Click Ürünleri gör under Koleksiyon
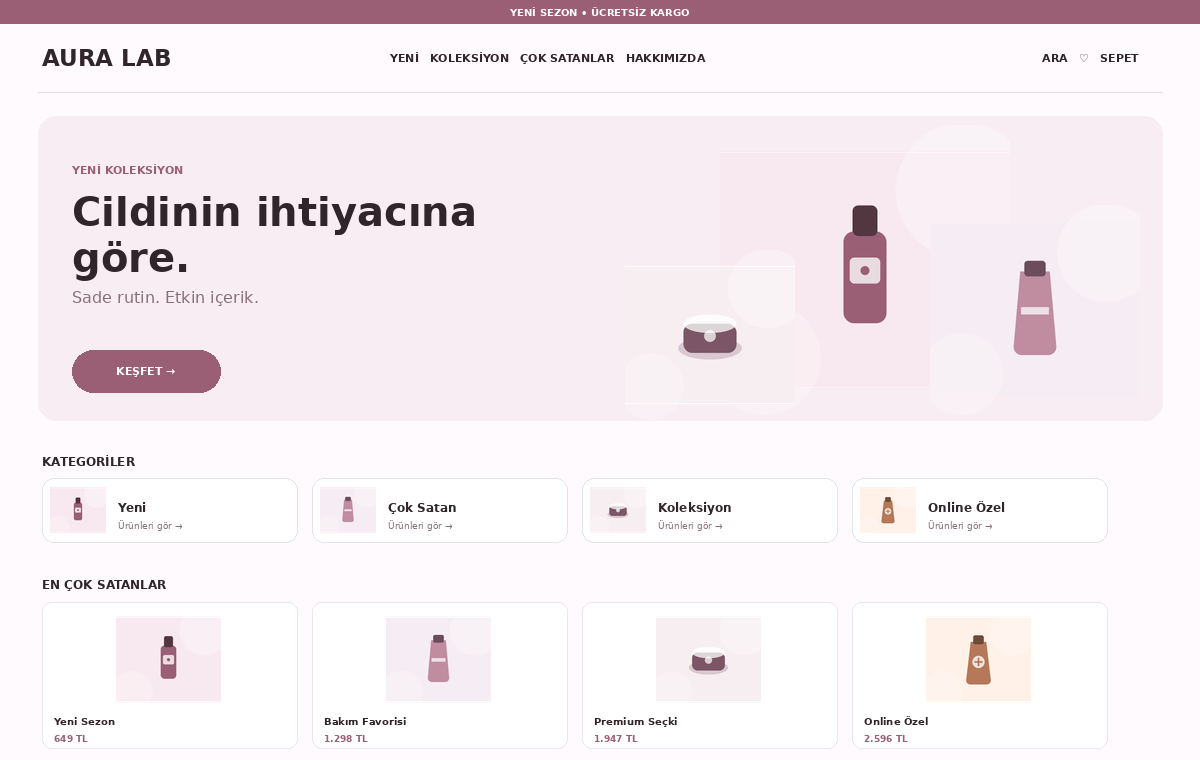Viewport: 1200px width, 760px height. 690,526
